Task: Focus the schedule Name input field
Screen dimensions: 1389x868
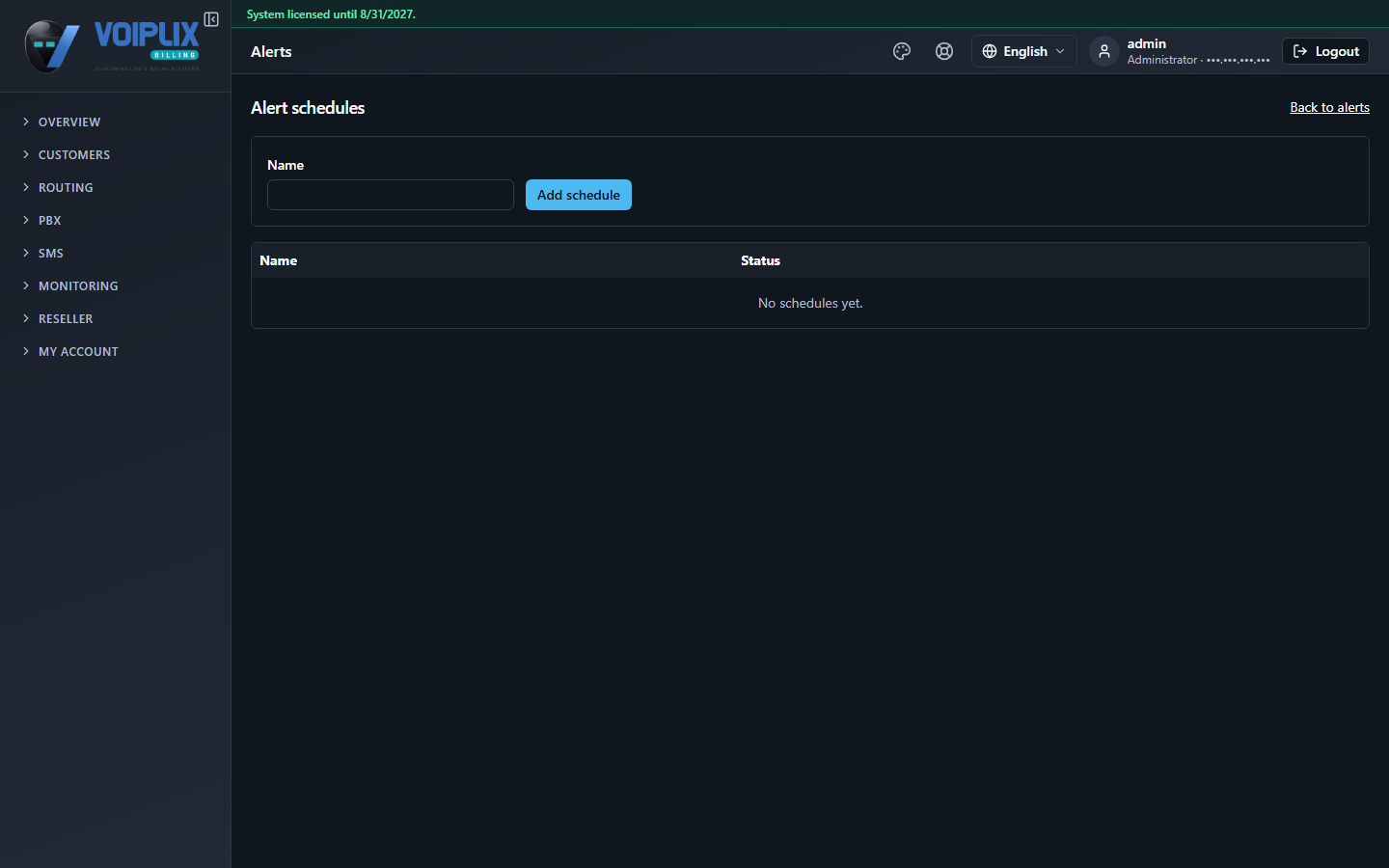Action: [391, 195]
